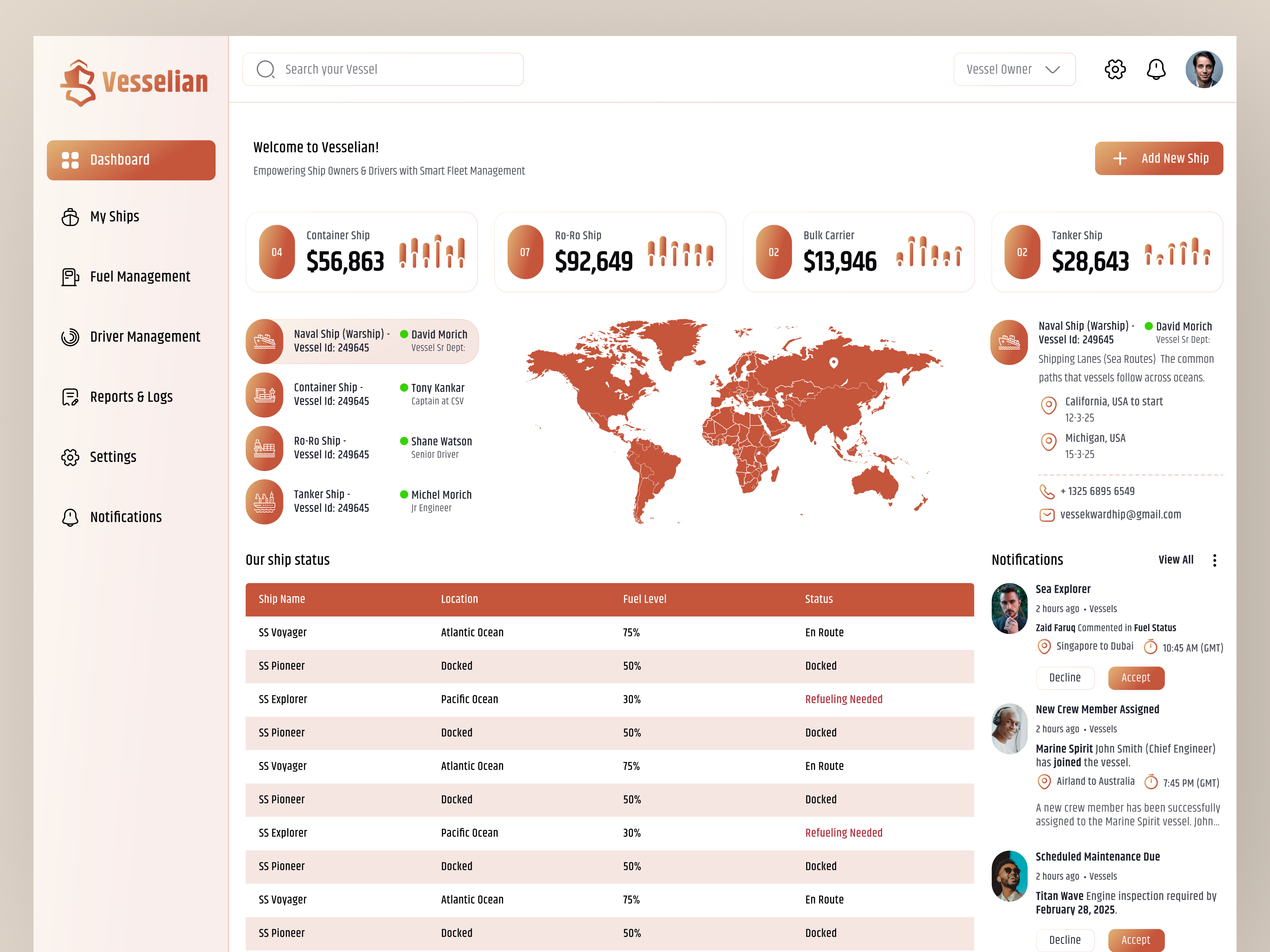The image size is (1270, 952).
Task: Click the email envelope icon
Action: point(1047,515)
